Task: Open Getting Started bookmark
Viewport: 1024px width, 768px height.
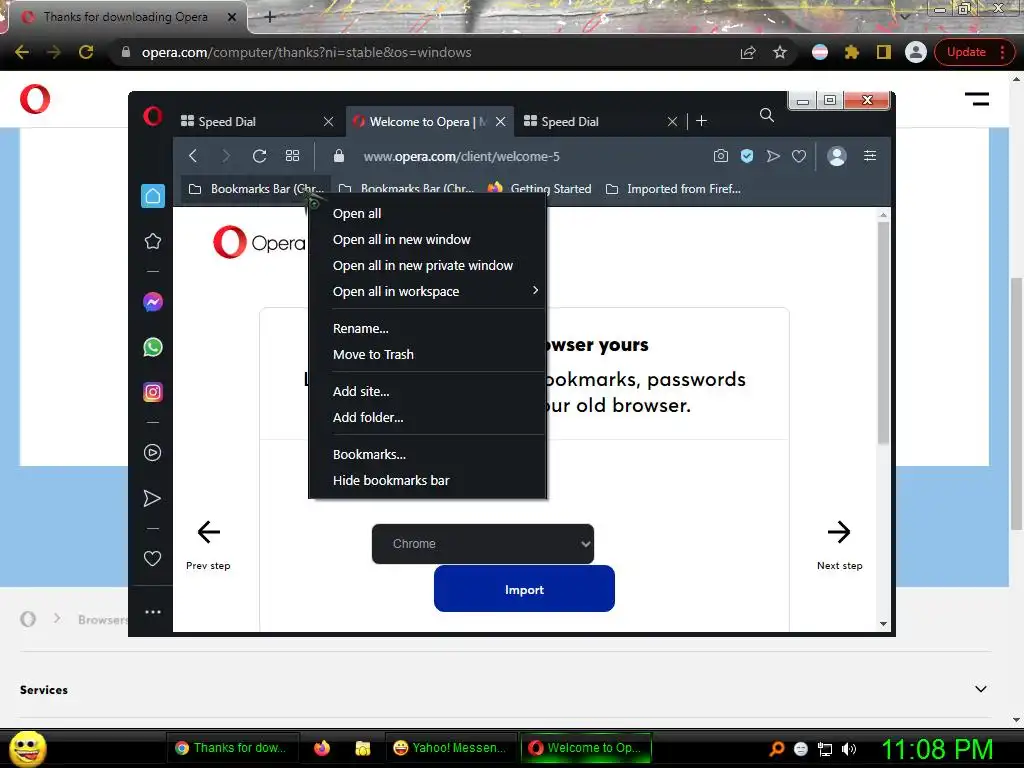Action: coord(540,189)
